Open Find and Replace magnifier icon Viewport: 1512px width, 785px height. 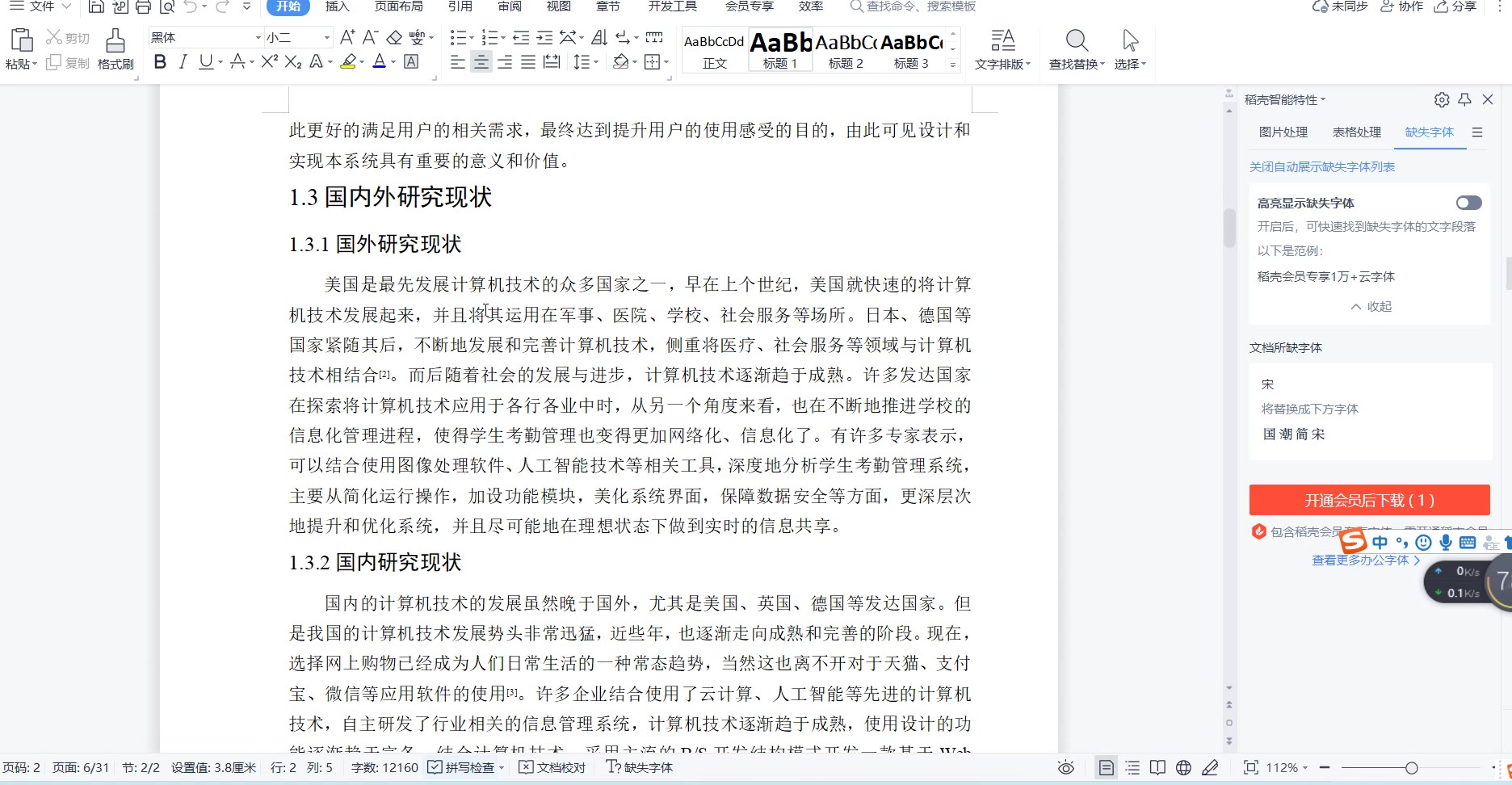[x=1077, y=40]
